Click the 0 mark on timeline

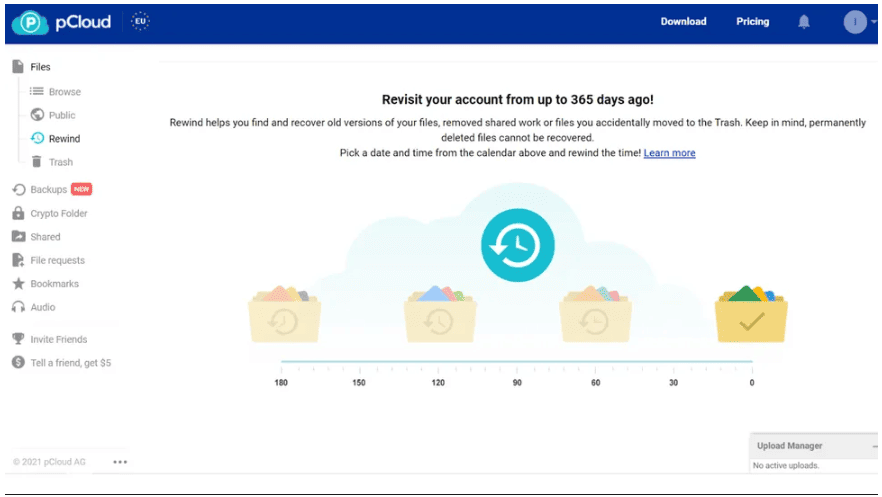pyautogui.click(x=752, y=382)
